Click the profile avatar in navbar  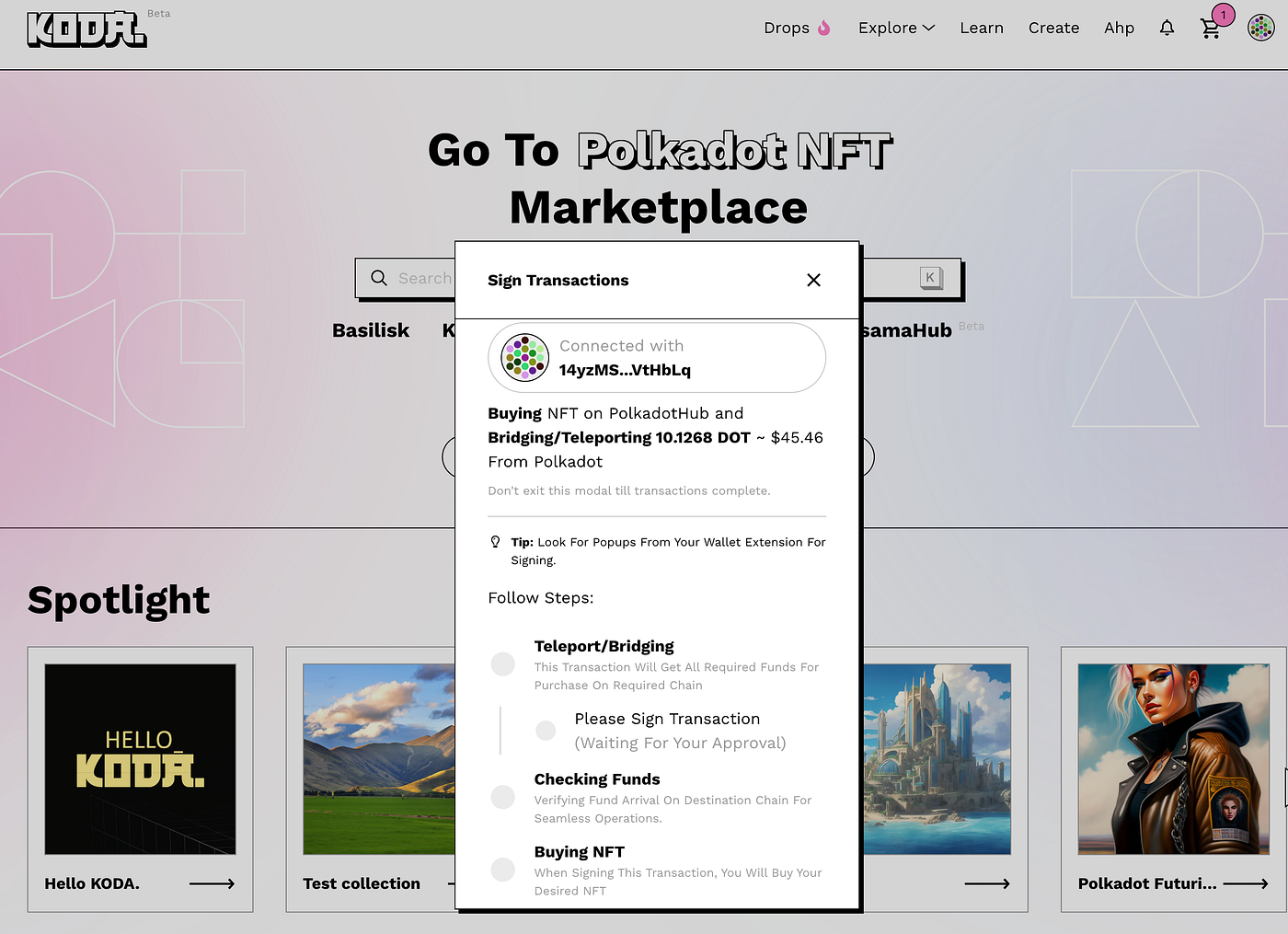tap(1260, 28)
